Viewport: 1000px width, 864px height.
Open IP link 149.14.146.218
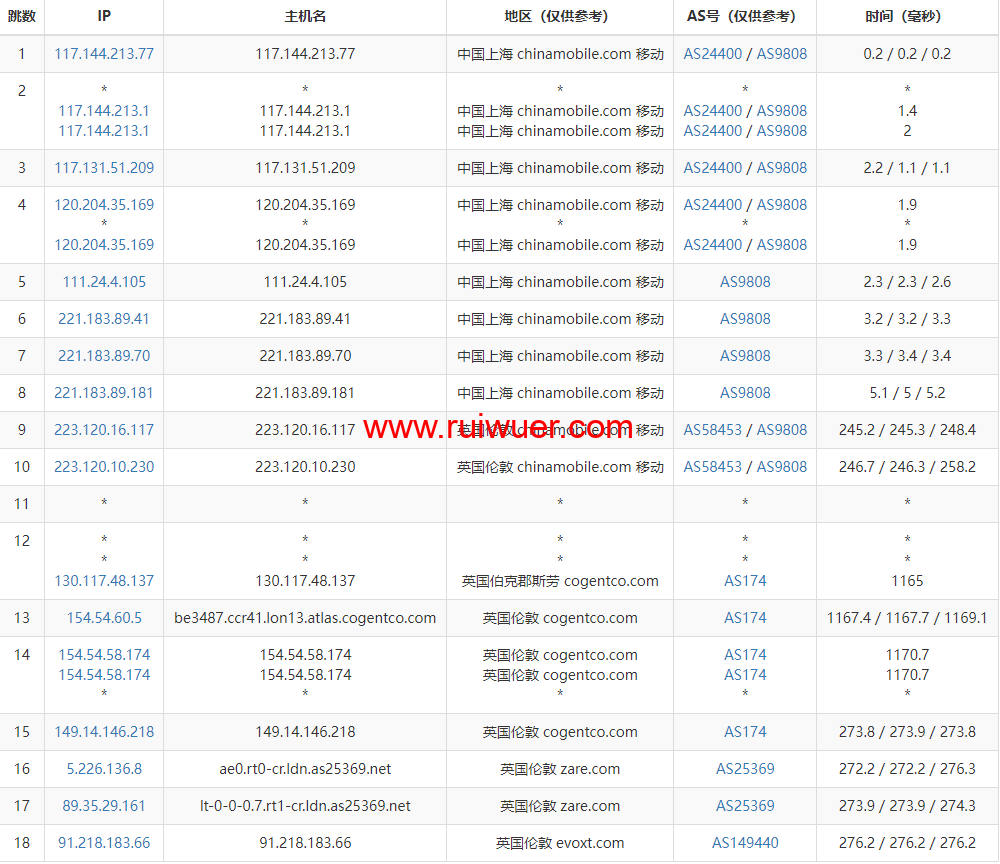pyautogui.click(x=104, y=732)
